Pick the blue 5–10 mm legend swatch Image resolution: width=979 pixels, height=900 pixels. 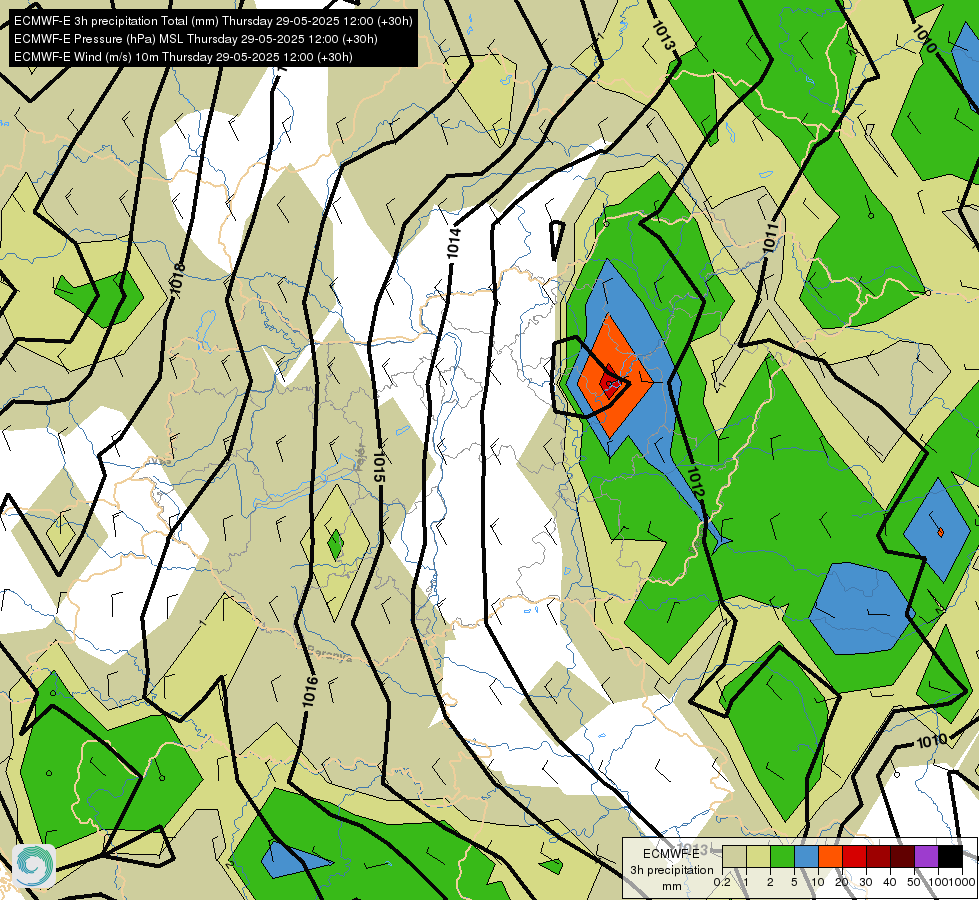pyautogui.click(x=806, y=857)
